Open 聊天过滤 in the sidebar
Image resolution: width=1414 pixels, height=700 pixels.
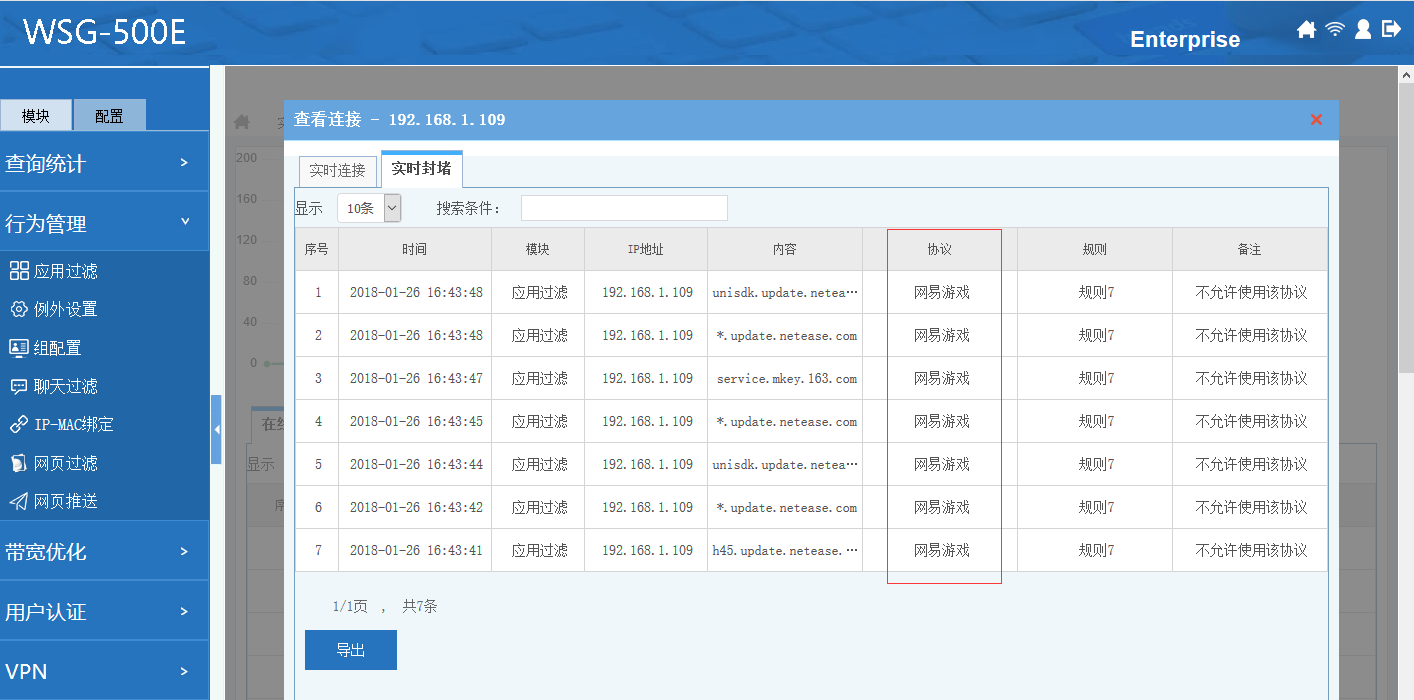tap(65, 386)
